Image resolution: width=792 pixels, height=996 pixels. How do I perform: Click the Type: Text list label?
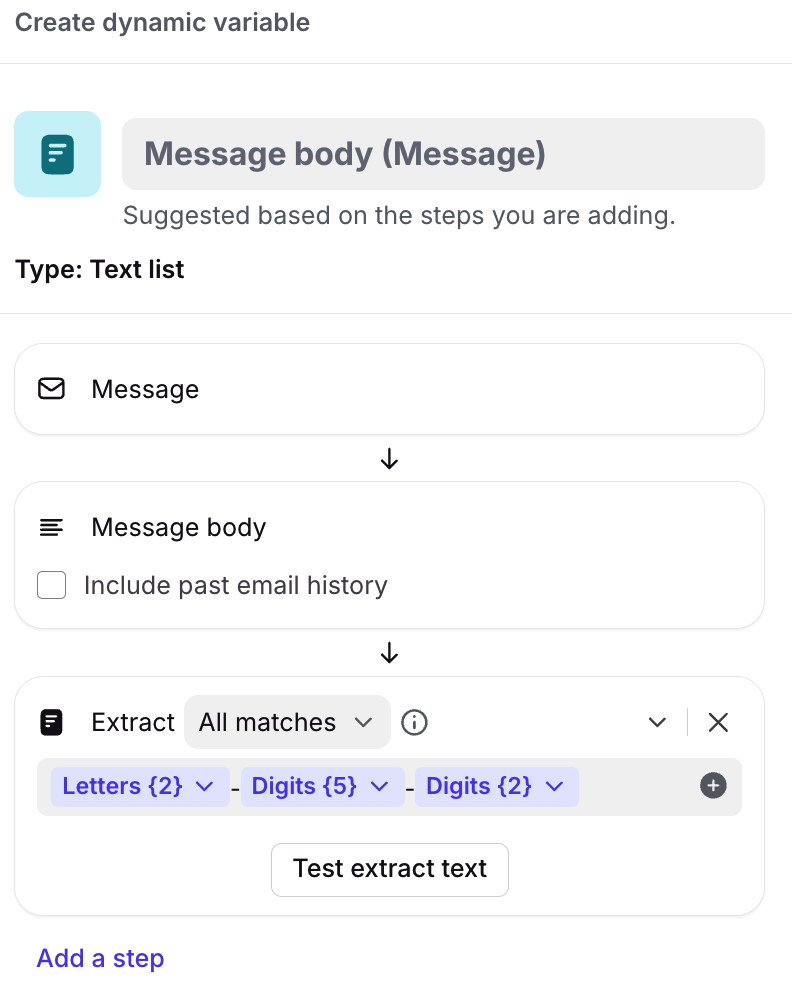[100, 269]
